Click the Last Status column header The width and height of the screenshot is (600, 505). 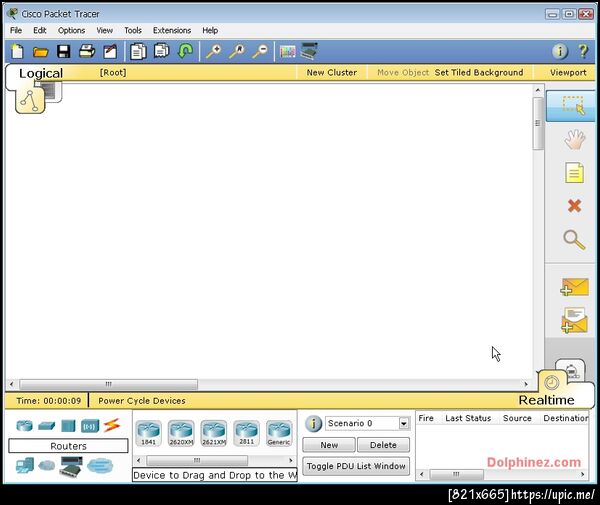(x=468, y=418)
